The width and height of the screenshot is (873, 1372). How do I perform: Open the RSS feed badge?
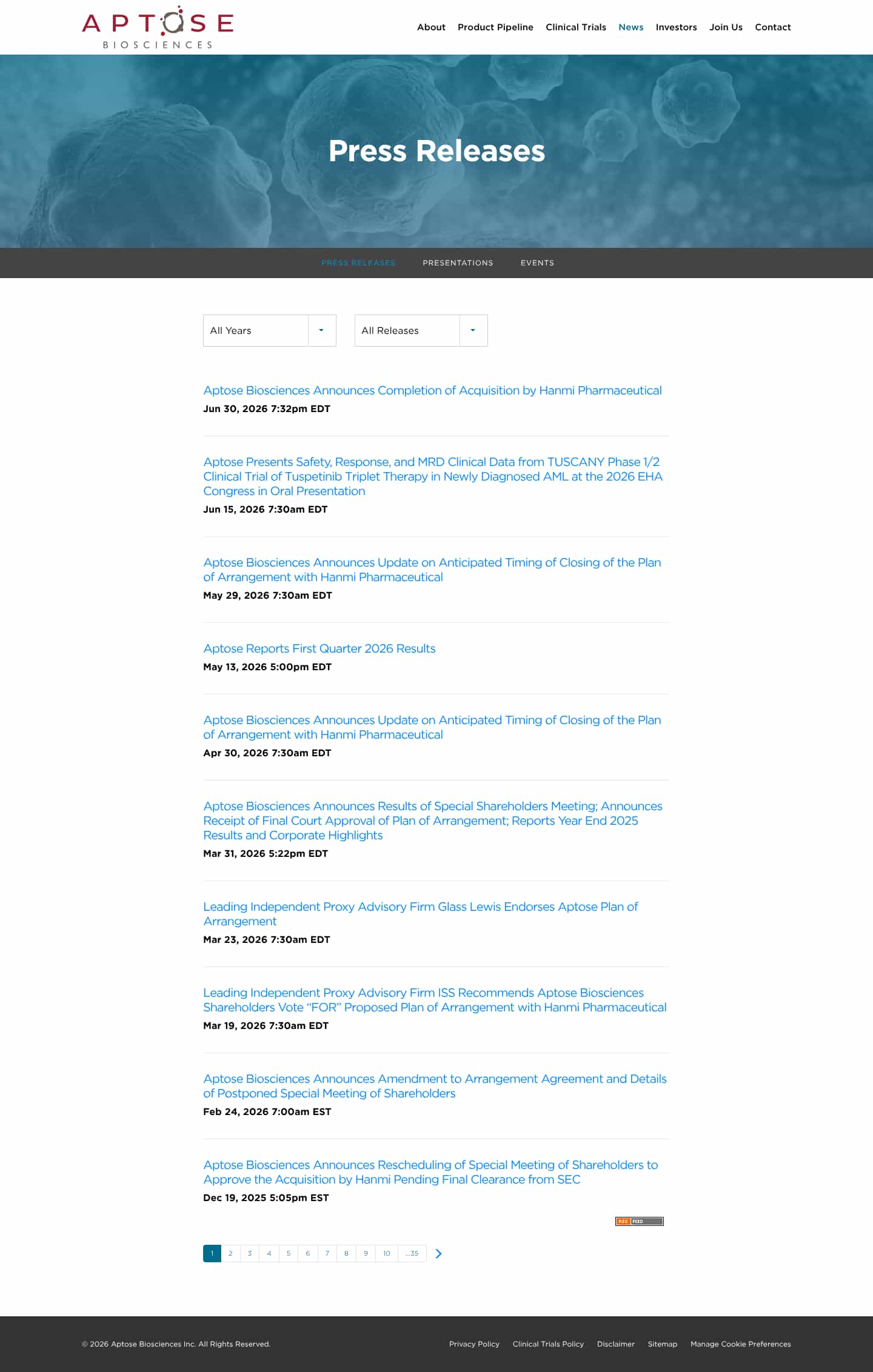(x=639, y=1221)
